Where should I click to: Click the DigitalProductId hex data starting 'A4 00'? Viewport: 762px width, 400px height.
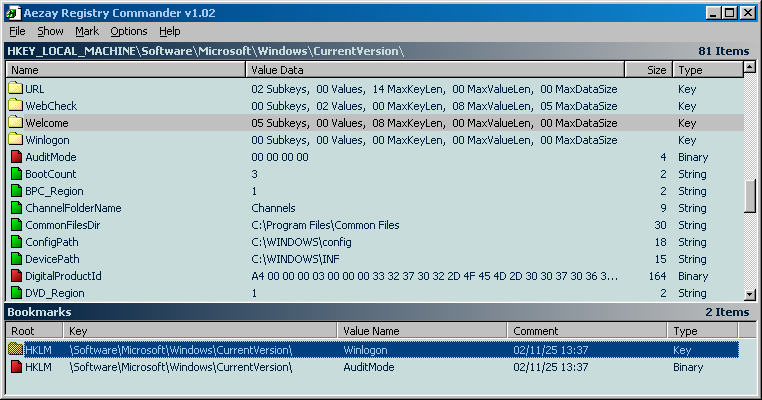tap(434, 276)
